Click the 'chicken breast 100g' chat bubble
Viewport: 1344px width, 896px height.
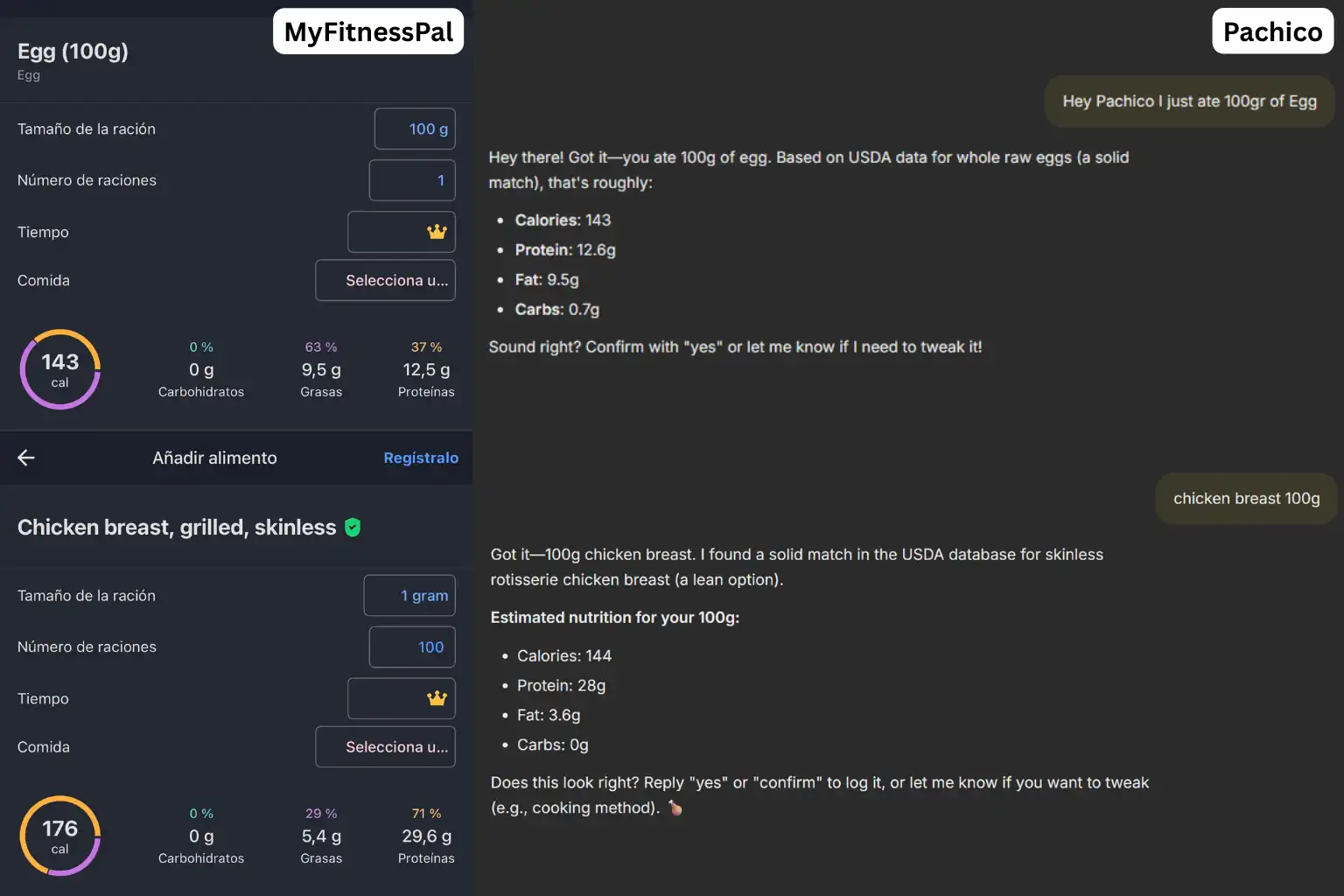click(x=1246, y=499)
